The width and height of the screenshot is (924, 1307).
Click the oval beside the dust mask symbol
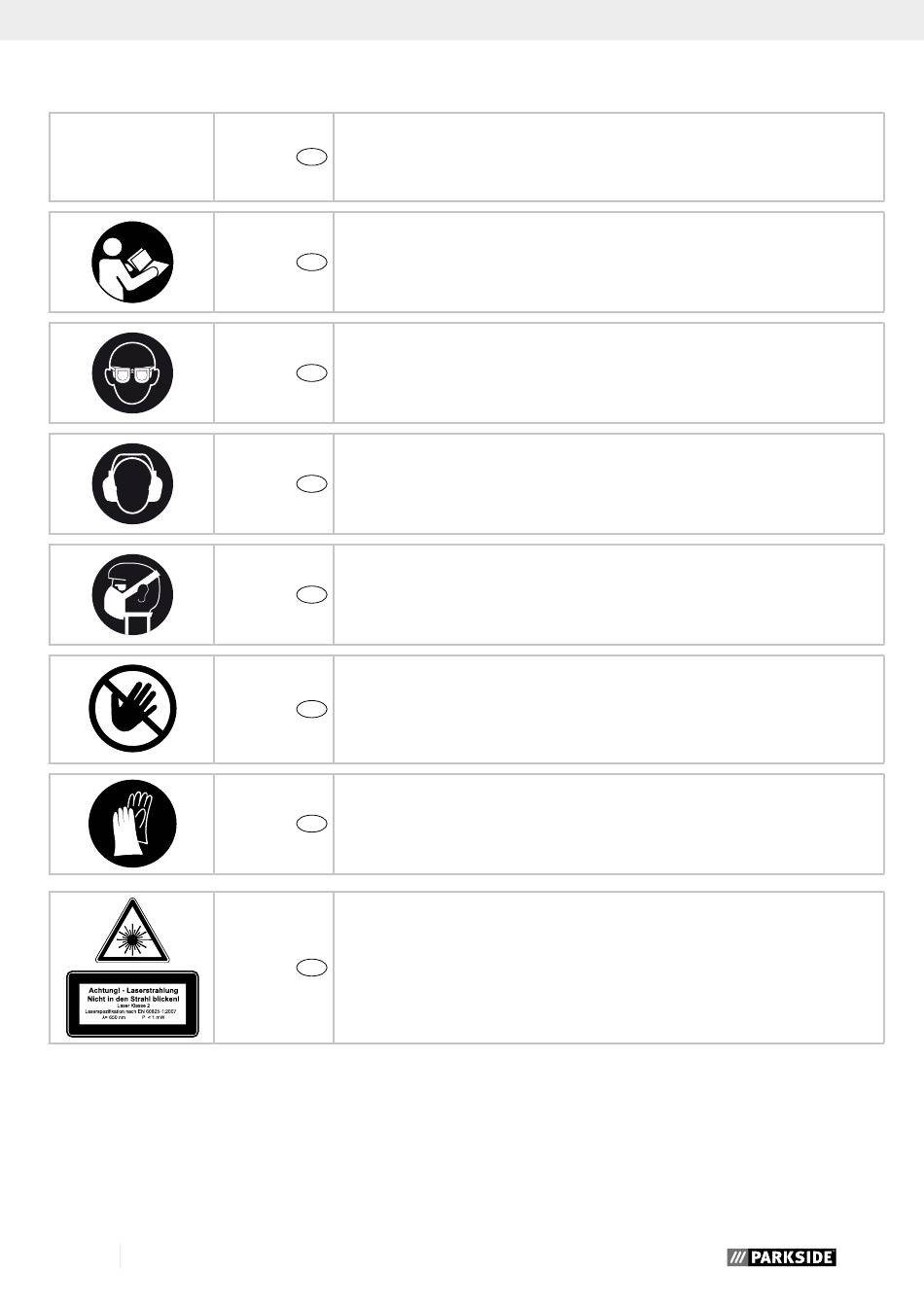pos(312,594)
